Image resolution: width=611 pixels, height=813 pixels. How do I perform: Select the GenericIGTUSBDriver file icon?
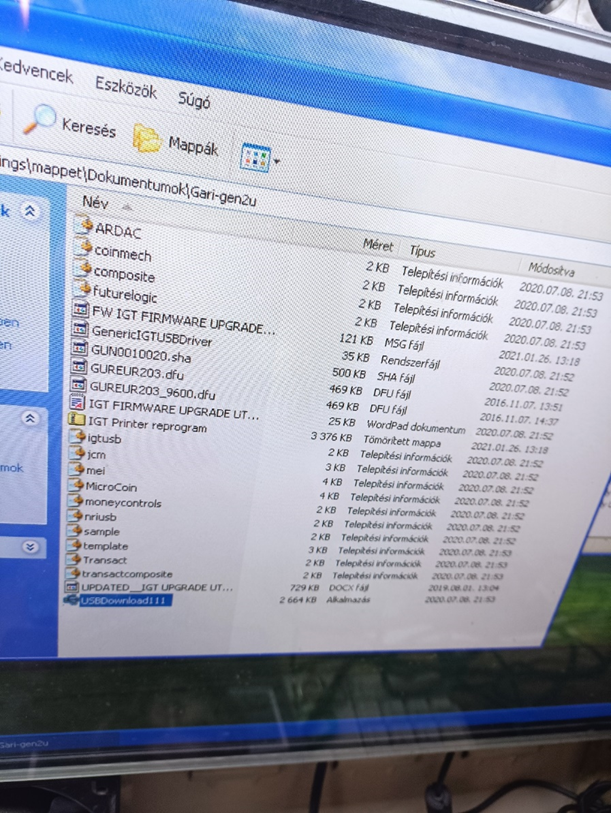(x=80, y=328)
